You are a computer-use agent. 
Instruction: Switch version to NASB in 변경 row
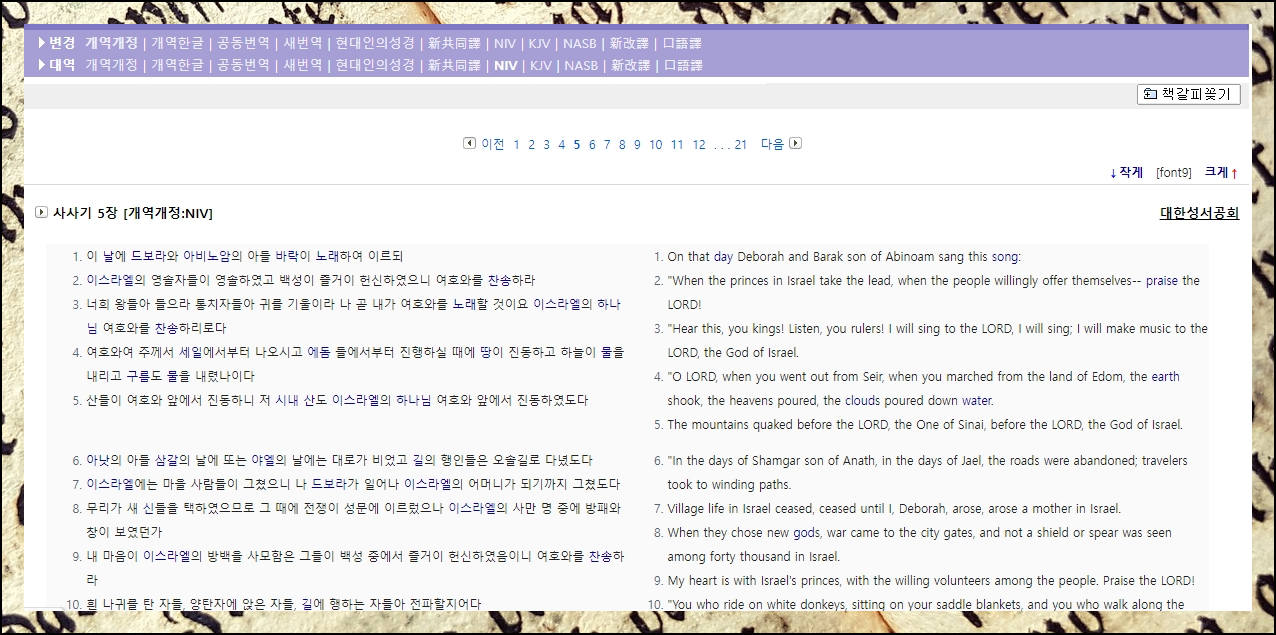(x=580, y=43)
